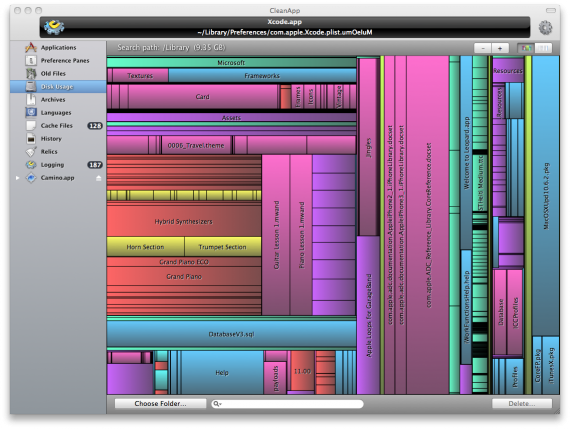Viewport: 570px width, 429px height.
Task: Select History sidebar icon
Action: coord(31,139)
